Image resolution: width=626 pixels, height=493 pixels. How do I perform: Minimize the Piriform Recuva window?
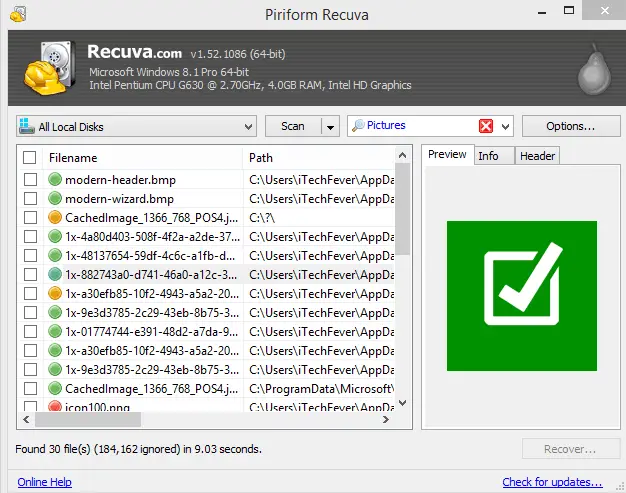[x=542, y=12]
